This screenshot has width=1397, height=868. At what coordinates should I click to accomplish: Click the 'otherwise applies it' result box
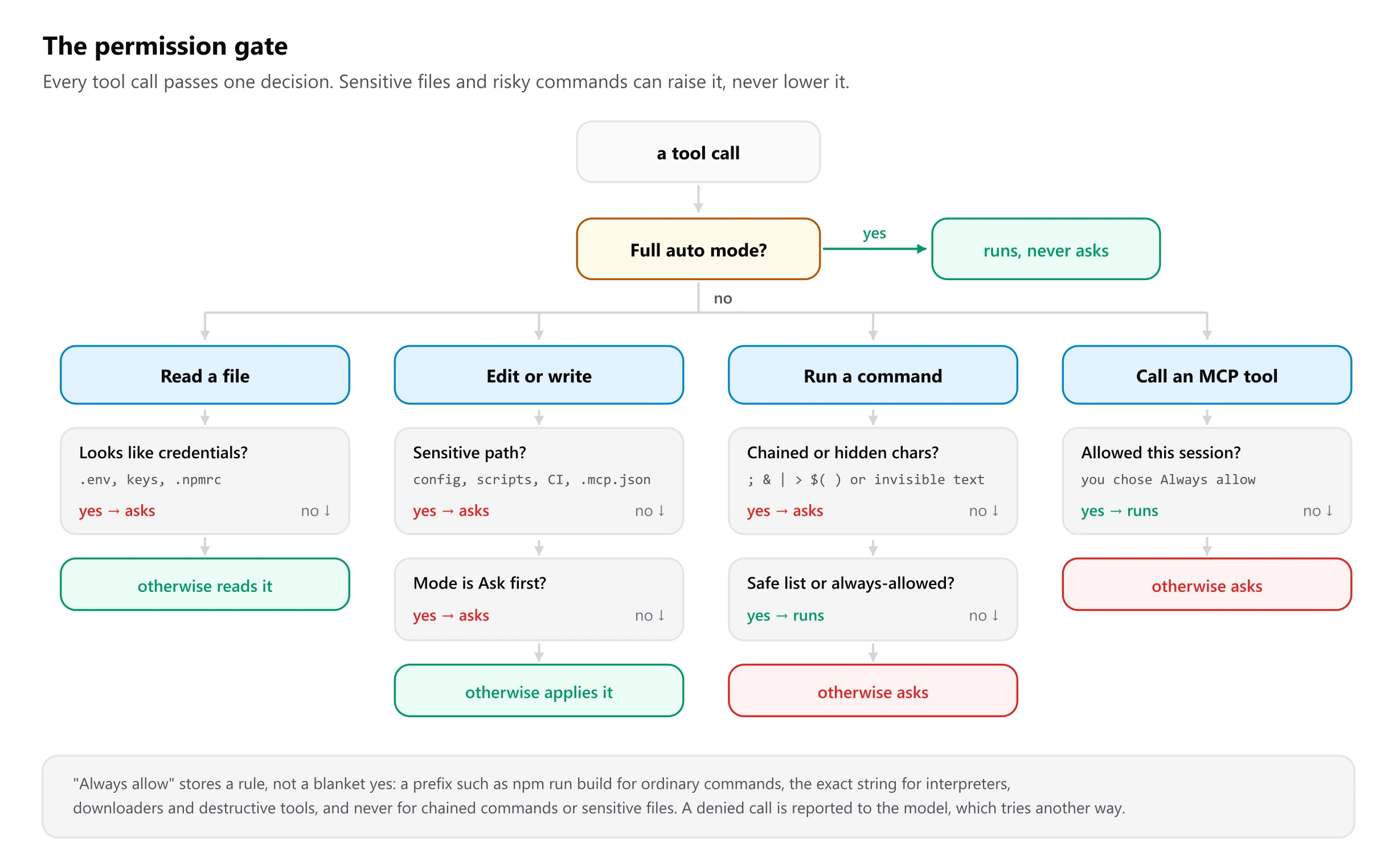point(539,690)
